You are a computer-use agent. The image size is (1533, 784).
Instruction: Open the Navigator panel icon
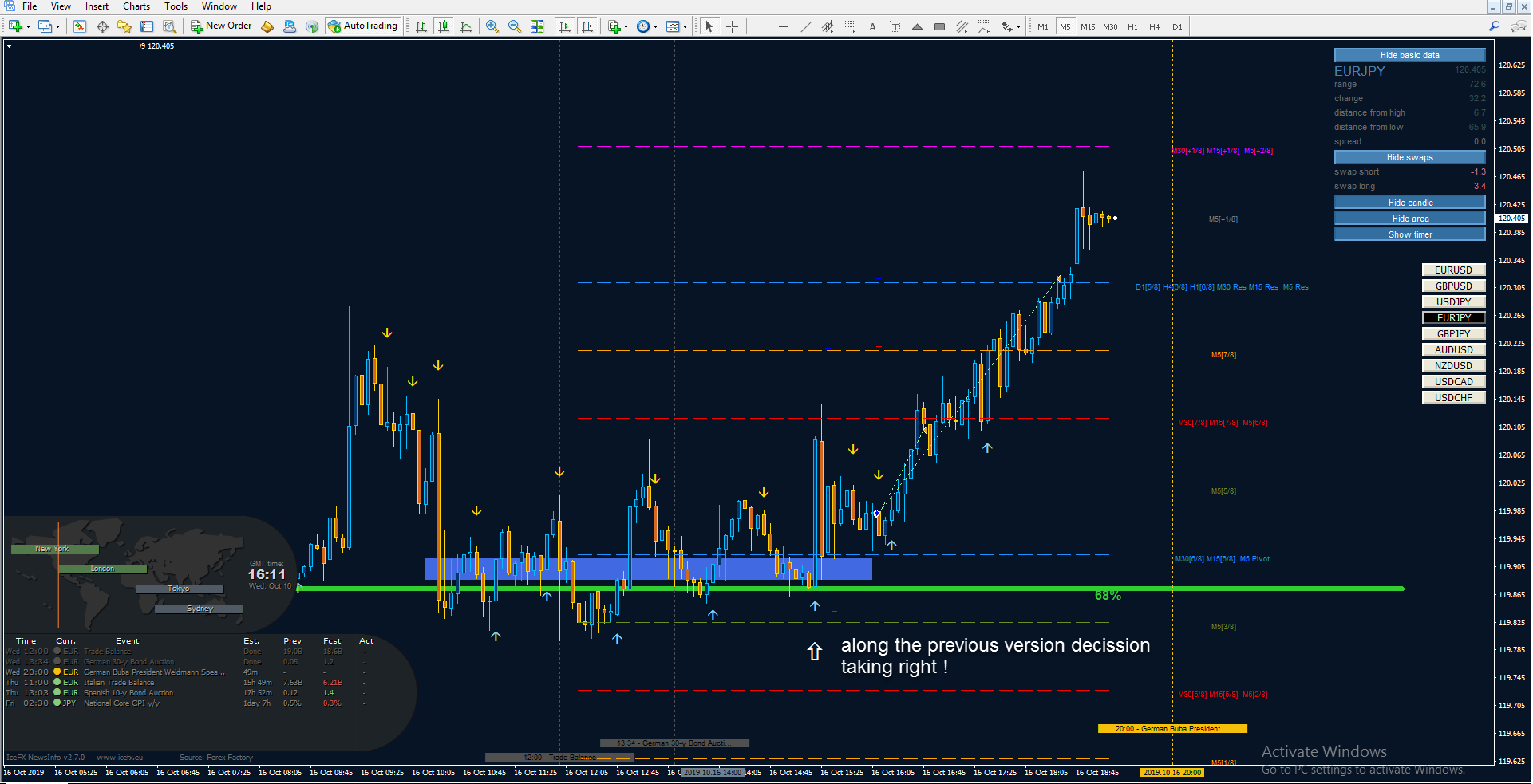pos(124,26)
